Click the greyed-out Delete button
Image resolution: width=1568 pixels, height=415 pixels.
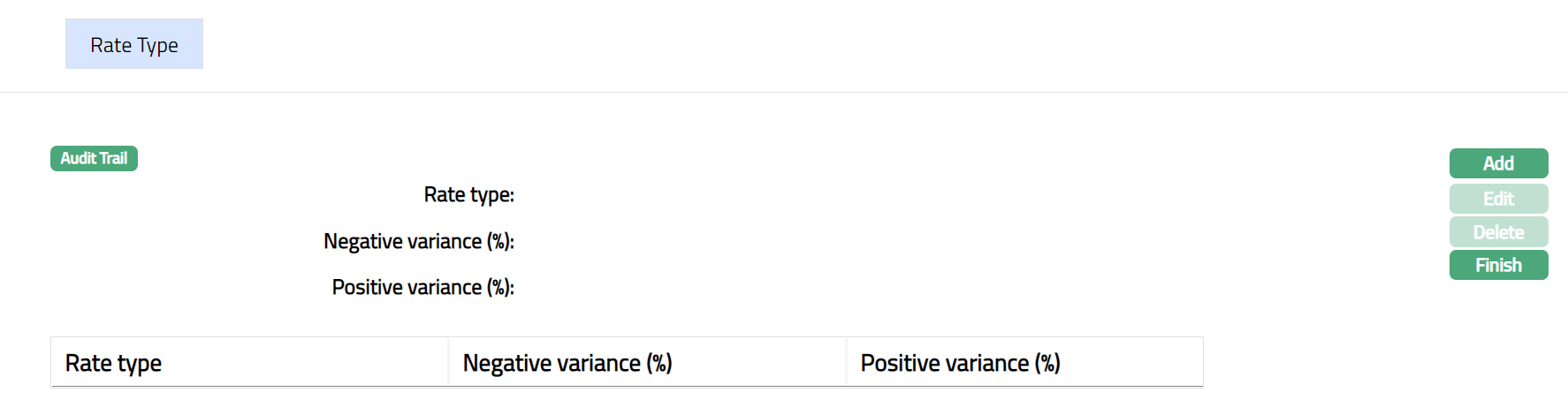coord(1498,232)
